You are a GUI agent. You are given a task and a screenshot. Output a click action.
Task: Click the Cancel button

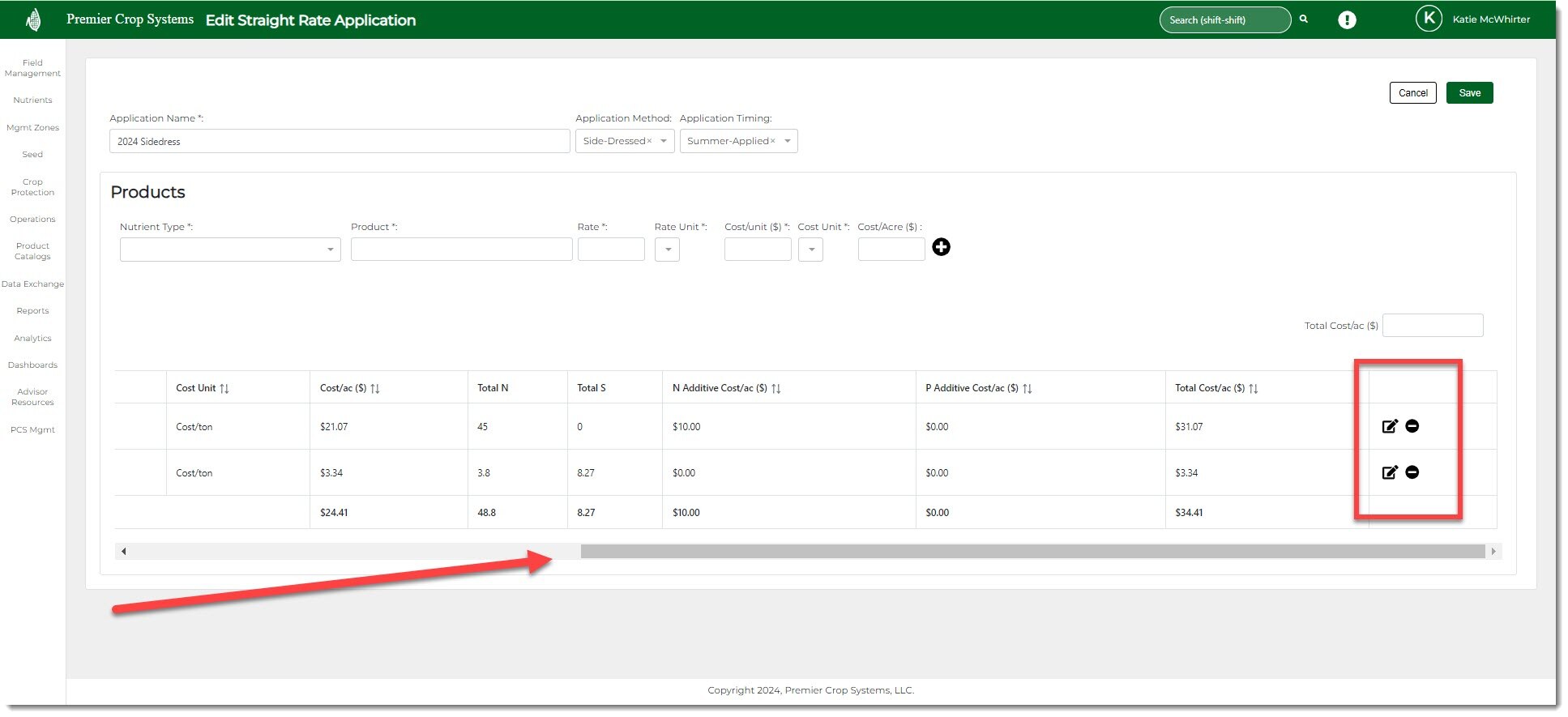(x=1412, y=93)
